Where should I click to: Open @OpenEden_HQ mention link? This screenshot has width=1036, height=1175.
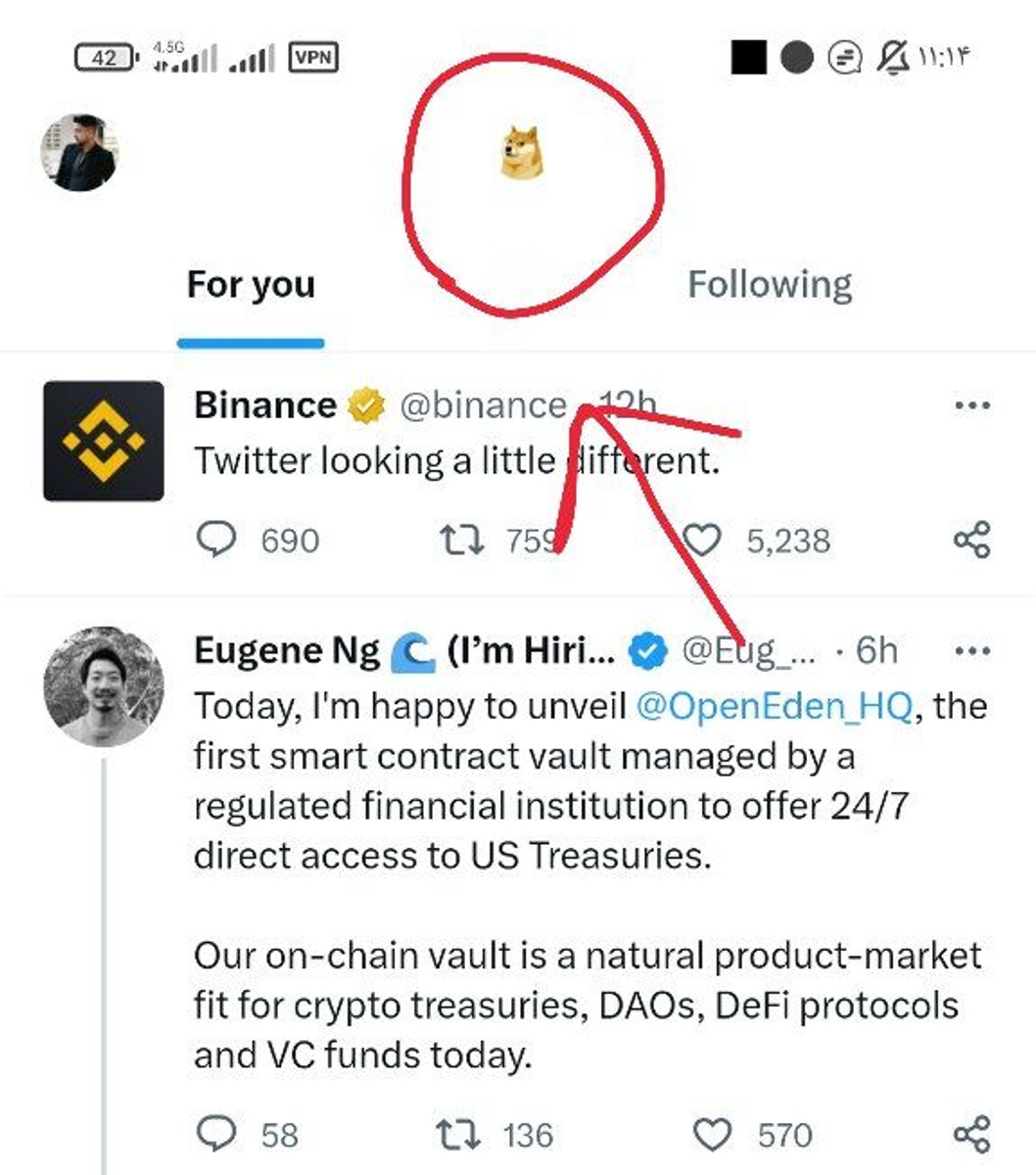(774, 706)
